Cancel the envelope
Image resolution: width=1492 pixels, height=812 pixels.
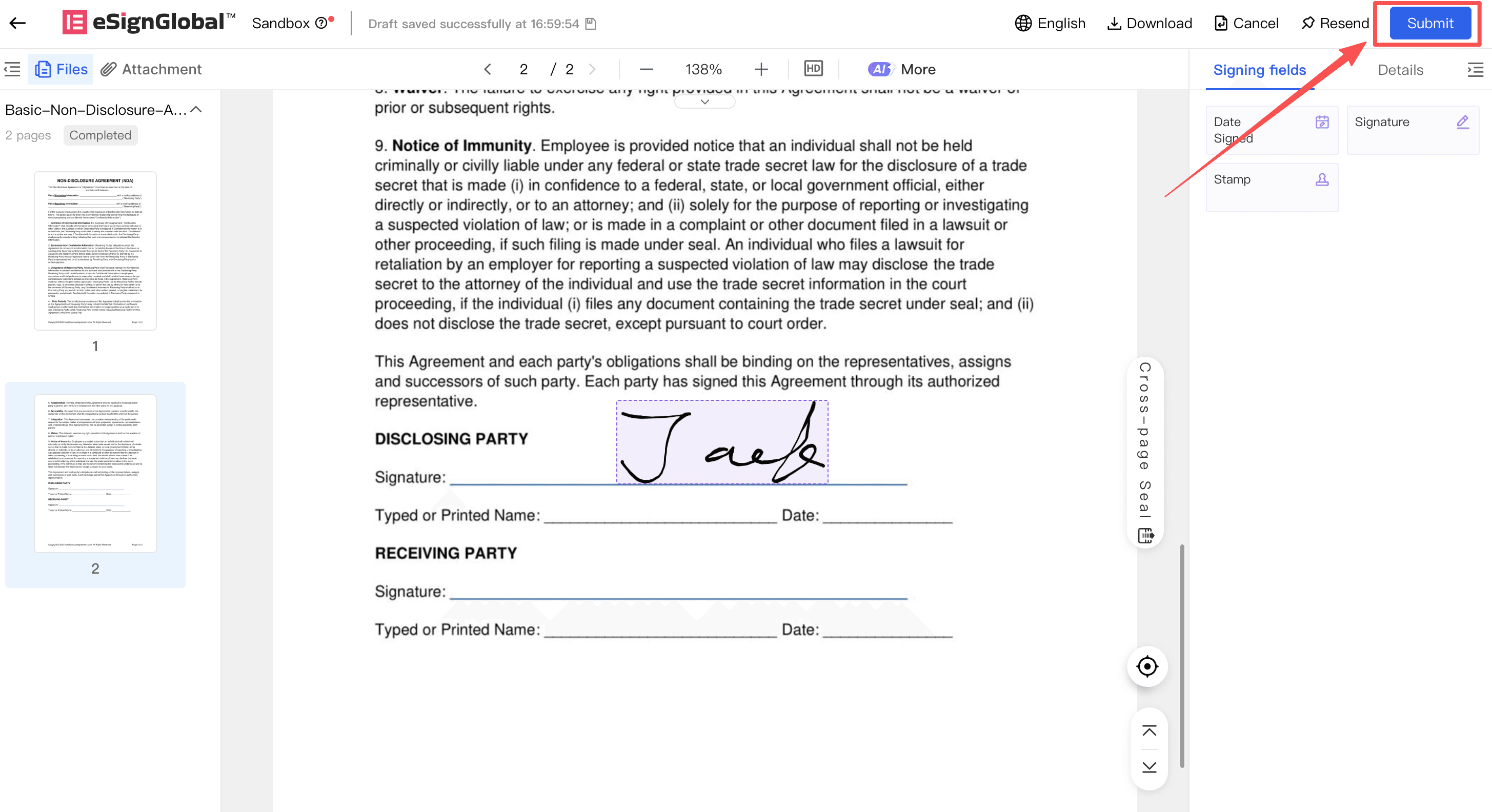(1246, 23)
